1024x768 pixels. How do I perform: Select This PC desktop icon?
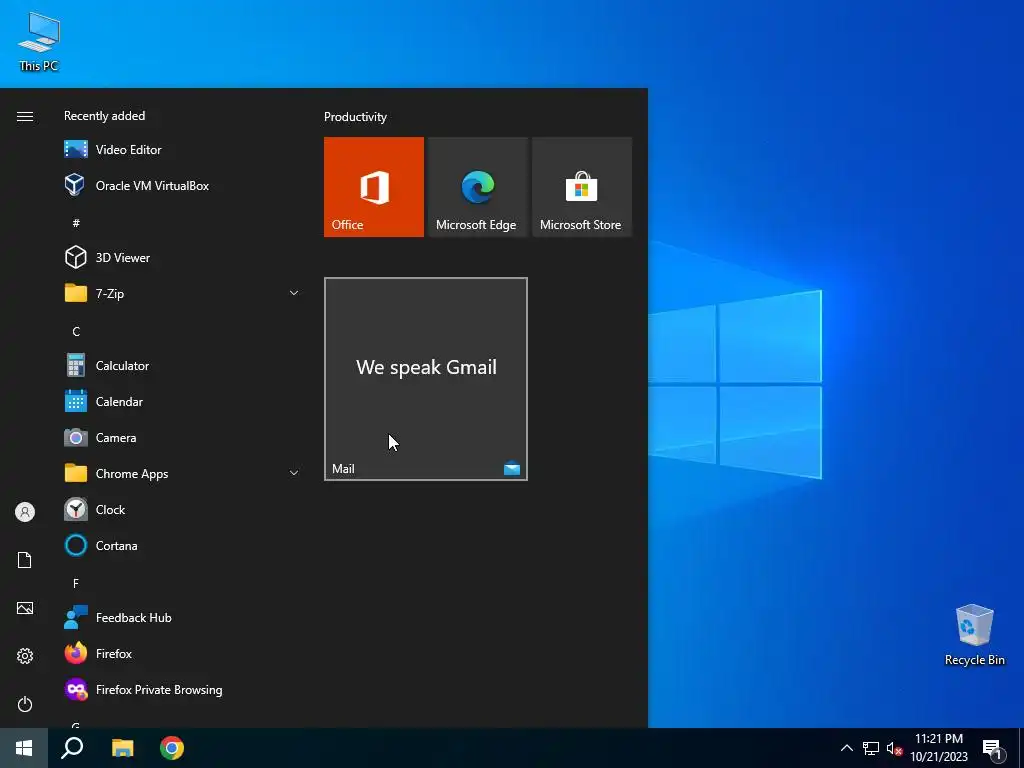point(39,42)
